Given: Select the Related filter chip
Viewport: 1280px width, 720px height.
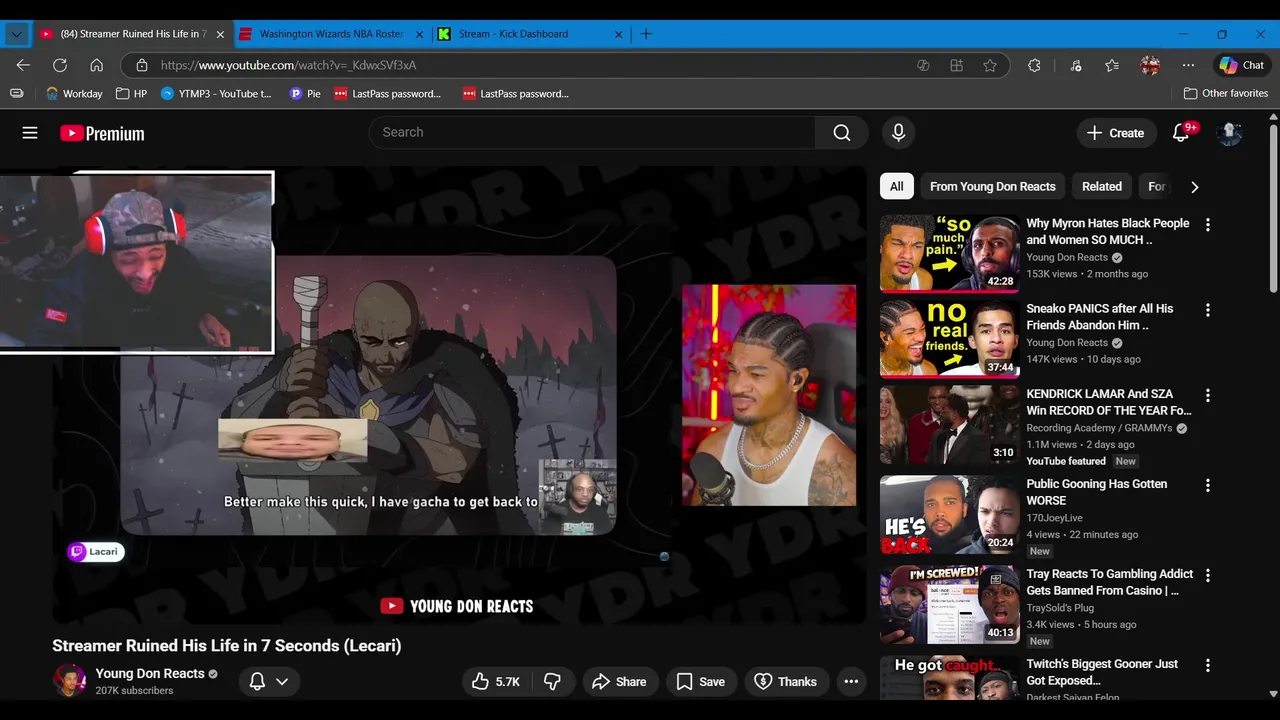Looking at the screenshot, I should (x=1101, y=186).
